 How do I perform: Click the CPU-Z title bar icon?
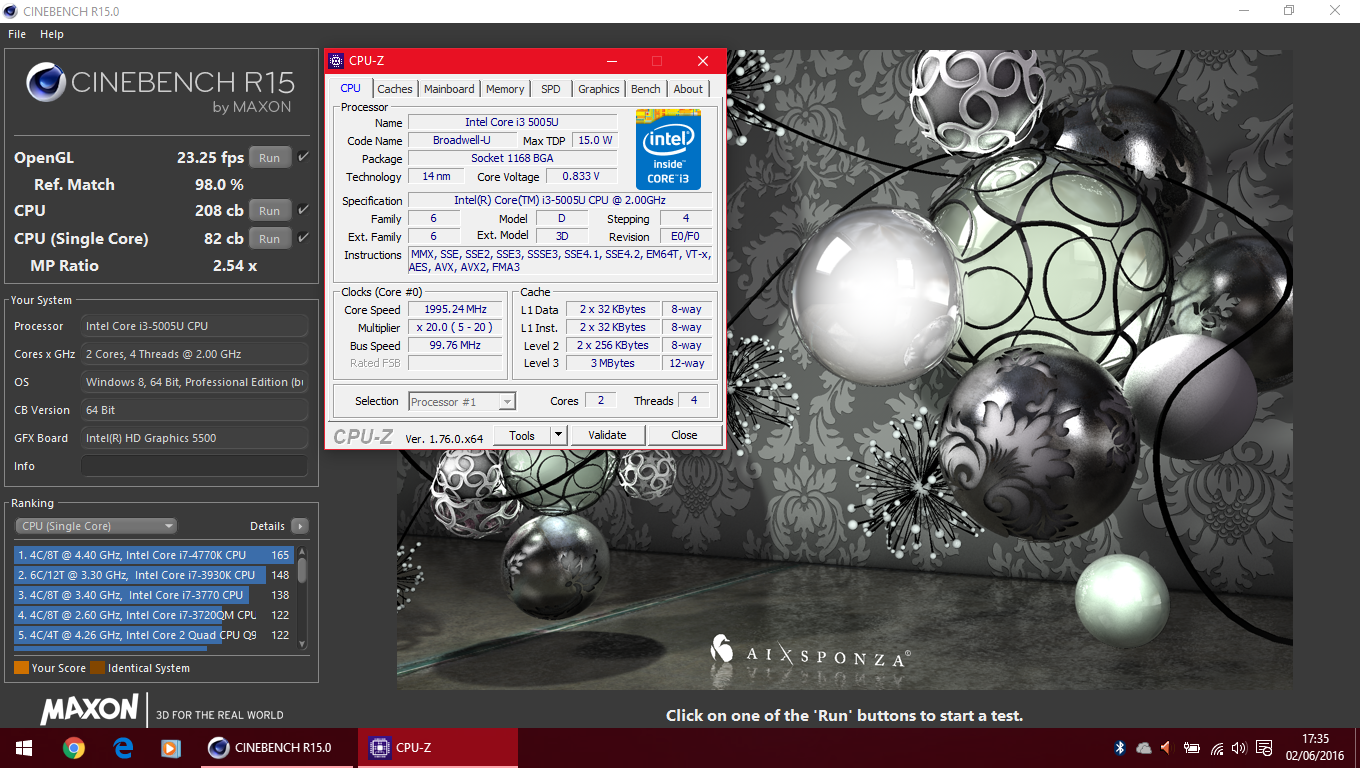click(336, 61)
